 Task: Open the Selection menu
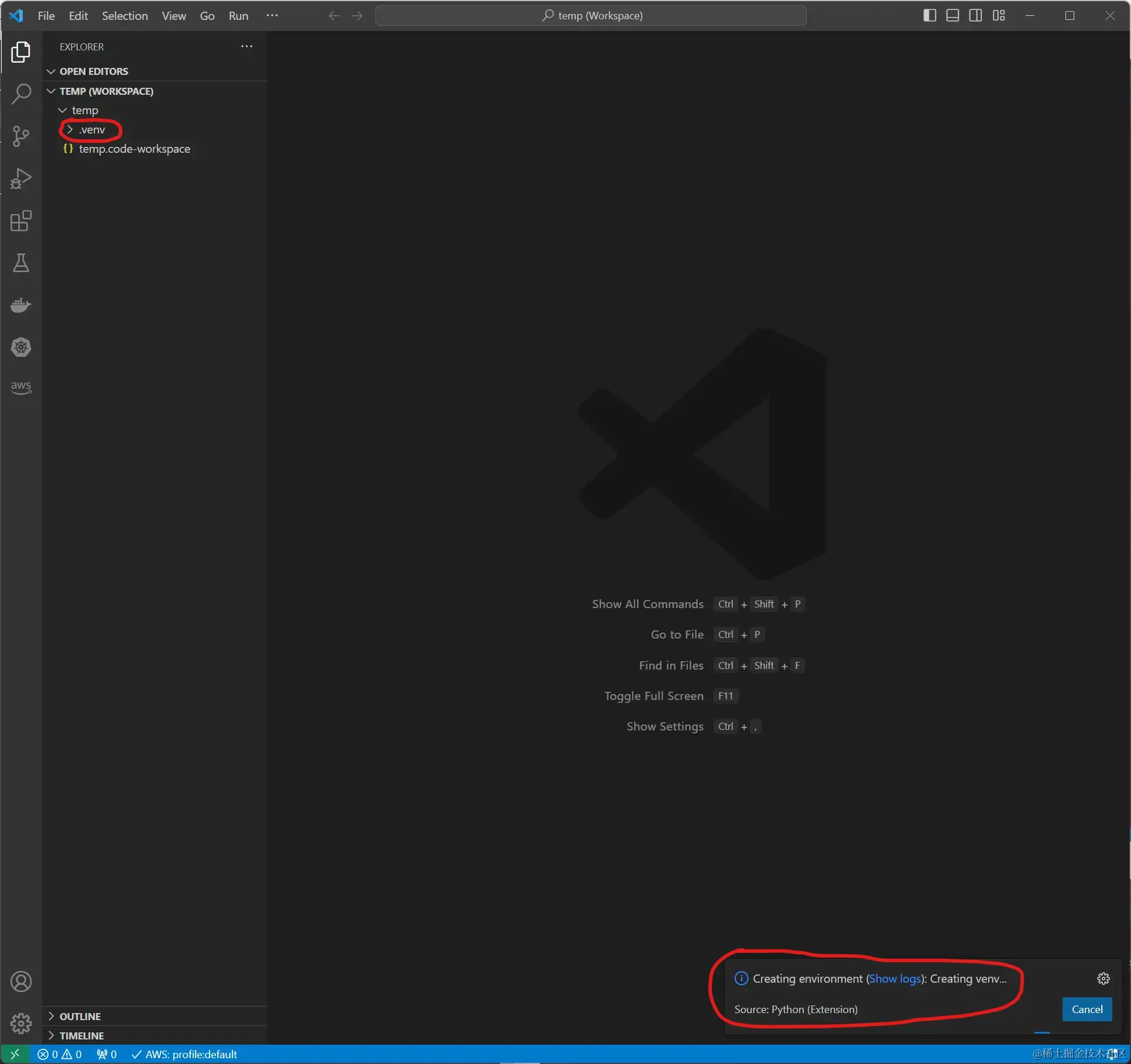125,16
